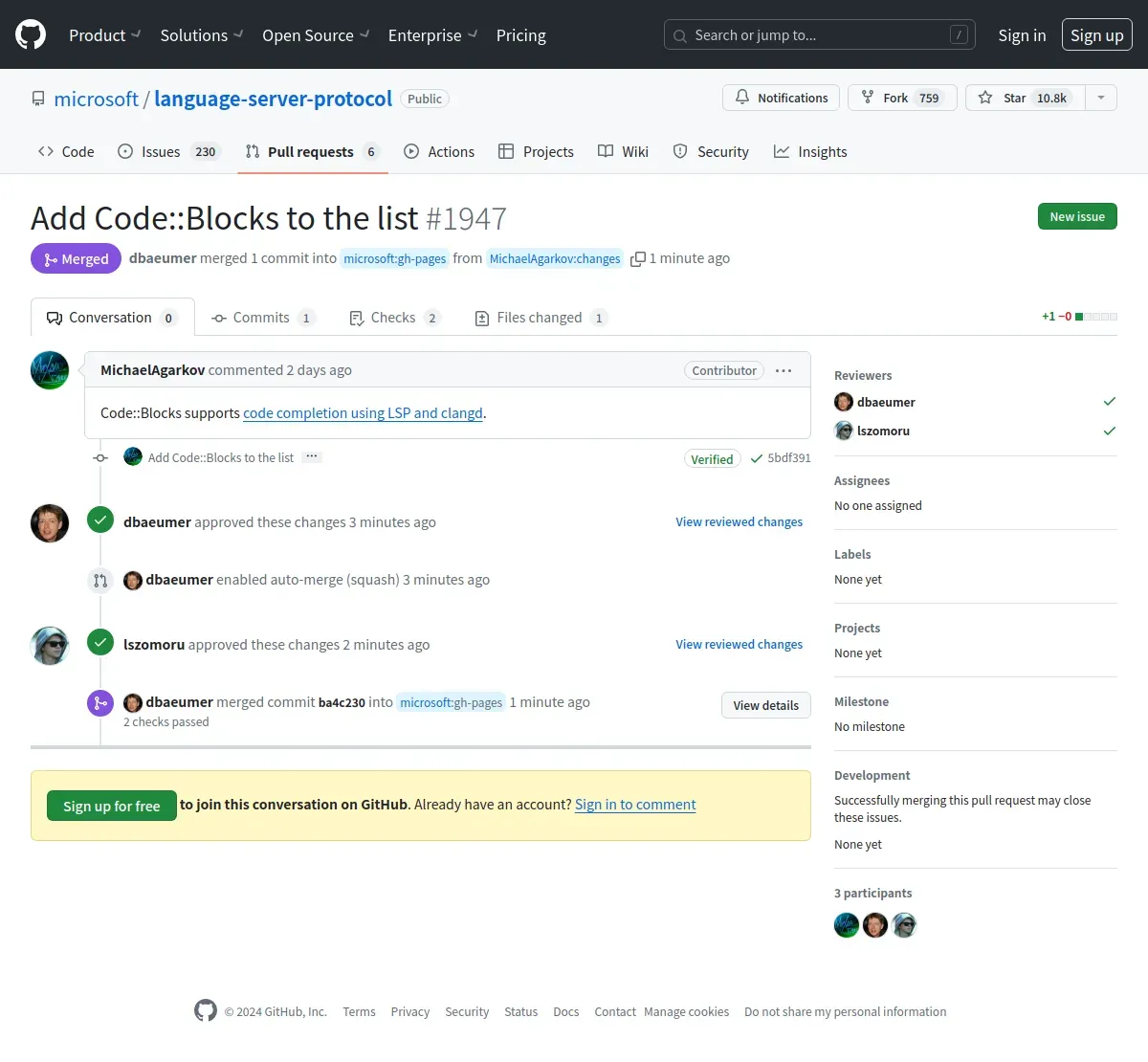Viewport: 1148px width, 1062px height.
Task: Click the View details button
Action: [766, 705]
